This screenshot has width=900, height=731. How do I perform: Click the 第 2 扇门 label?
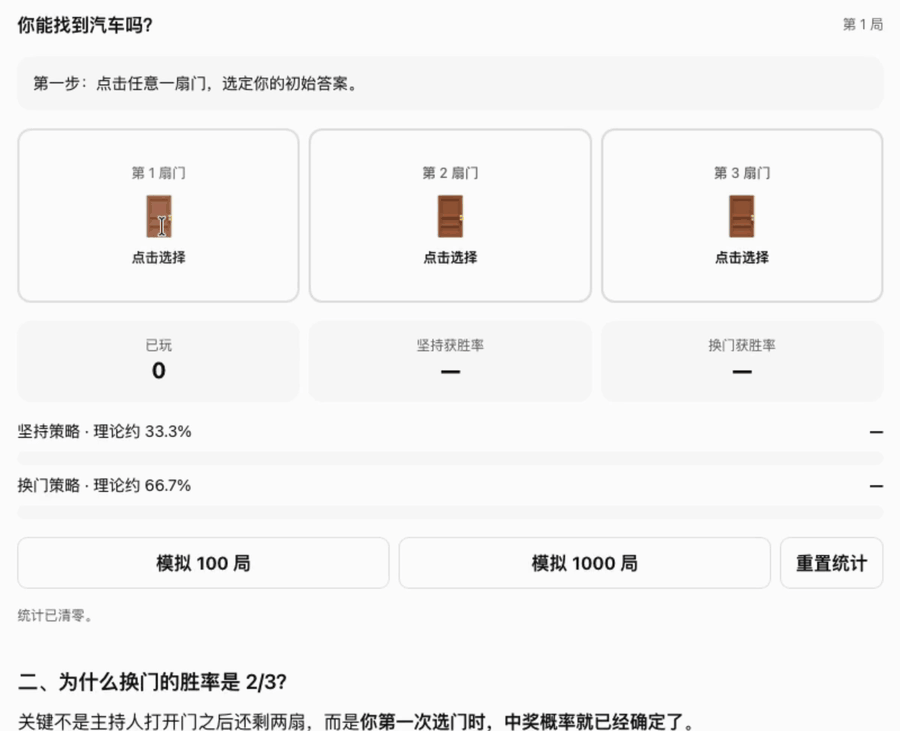click(x=450, y=173)
